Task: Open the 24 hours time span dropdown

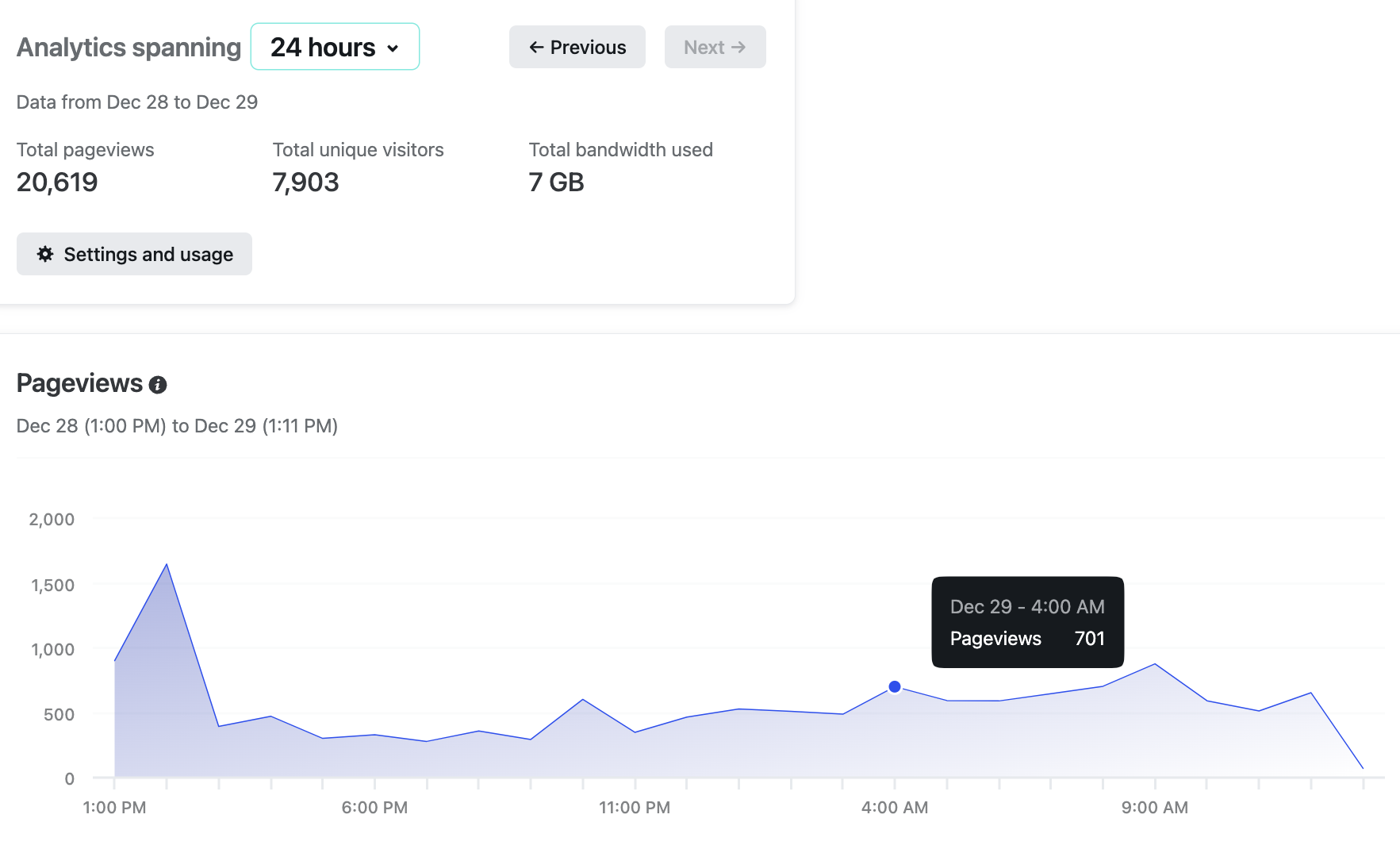Action: [334, 47]
